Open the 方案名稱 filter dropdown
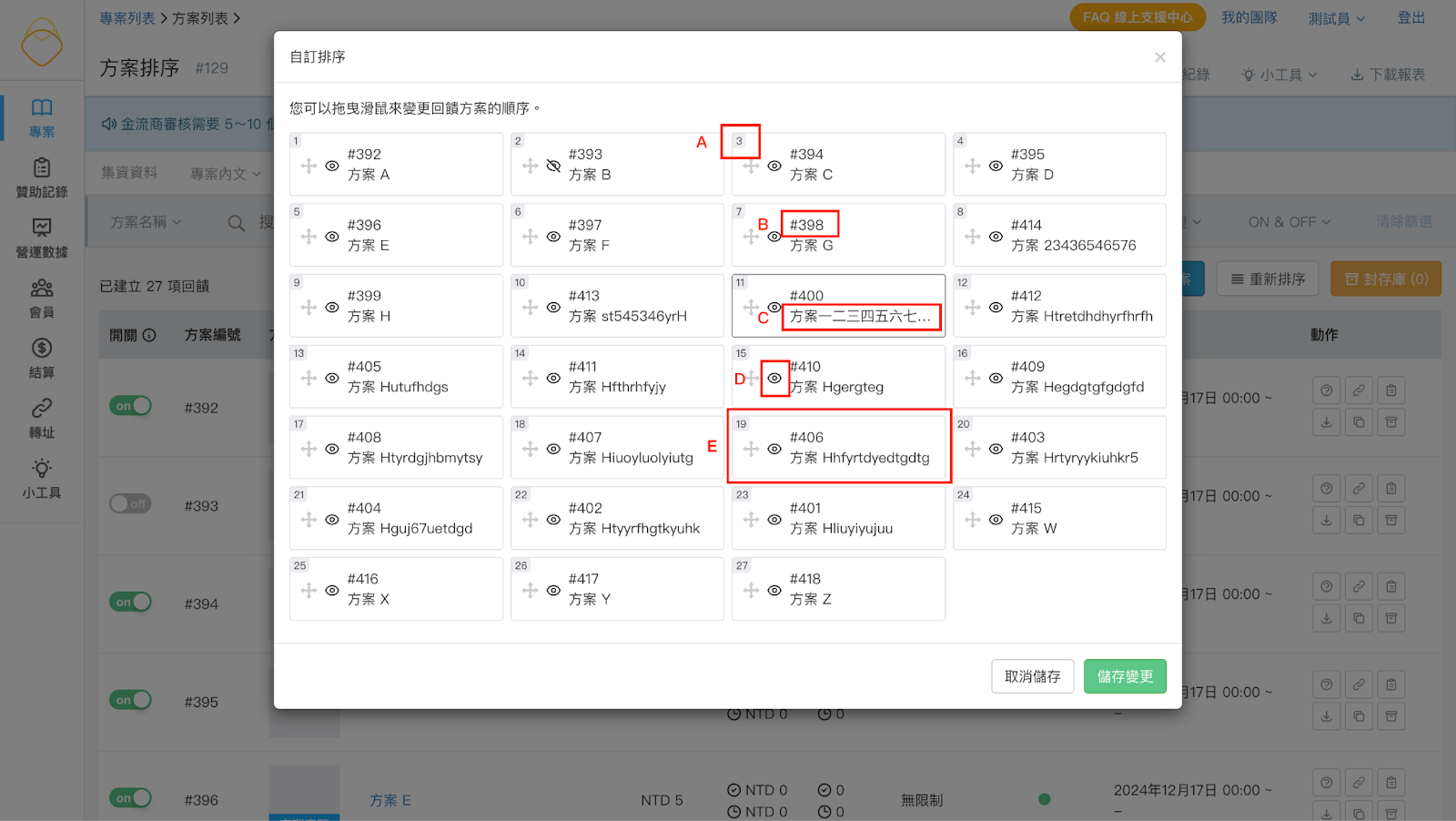1456x821 pixels. point(146,222)
